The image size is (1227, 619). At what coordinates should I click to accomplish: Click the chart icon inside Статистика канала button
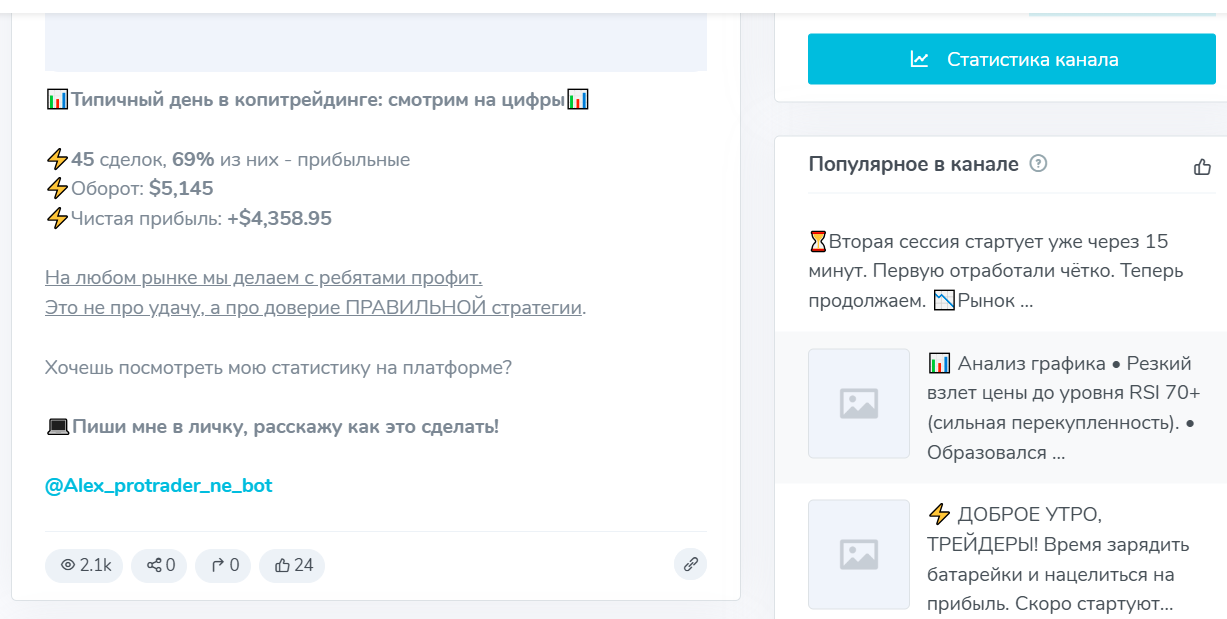point(917,58)
